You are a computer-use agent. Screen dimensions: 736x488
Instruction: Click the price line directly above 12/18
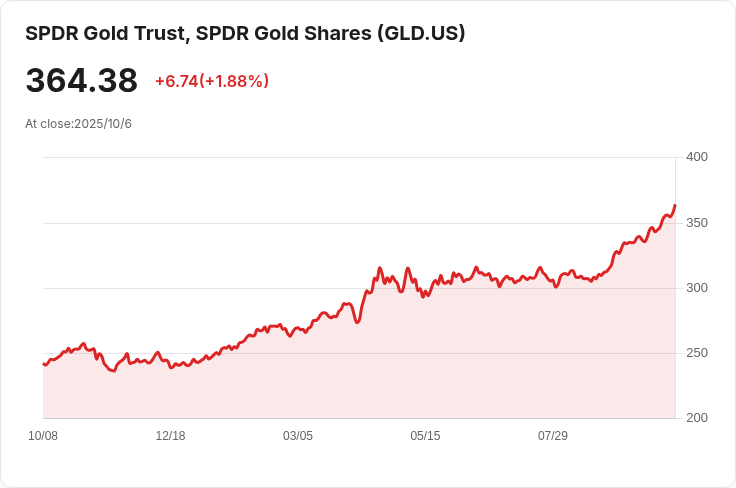click(170, 367)
